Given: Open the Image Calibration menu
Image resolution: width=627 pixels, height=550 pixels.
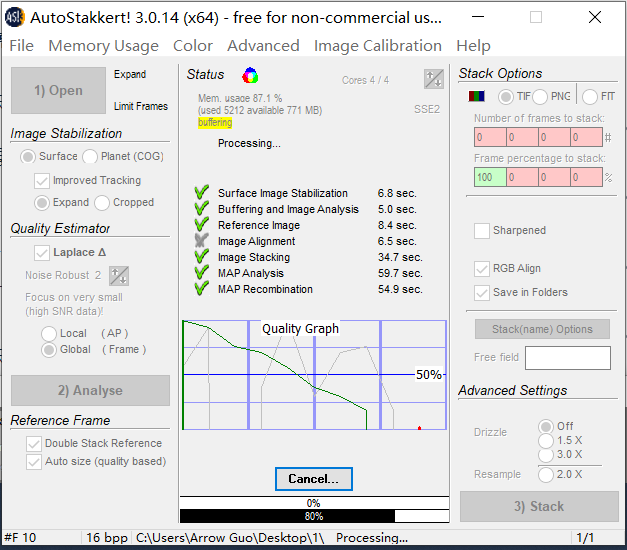Looking at the screenshot, I should tap(377, 46).
